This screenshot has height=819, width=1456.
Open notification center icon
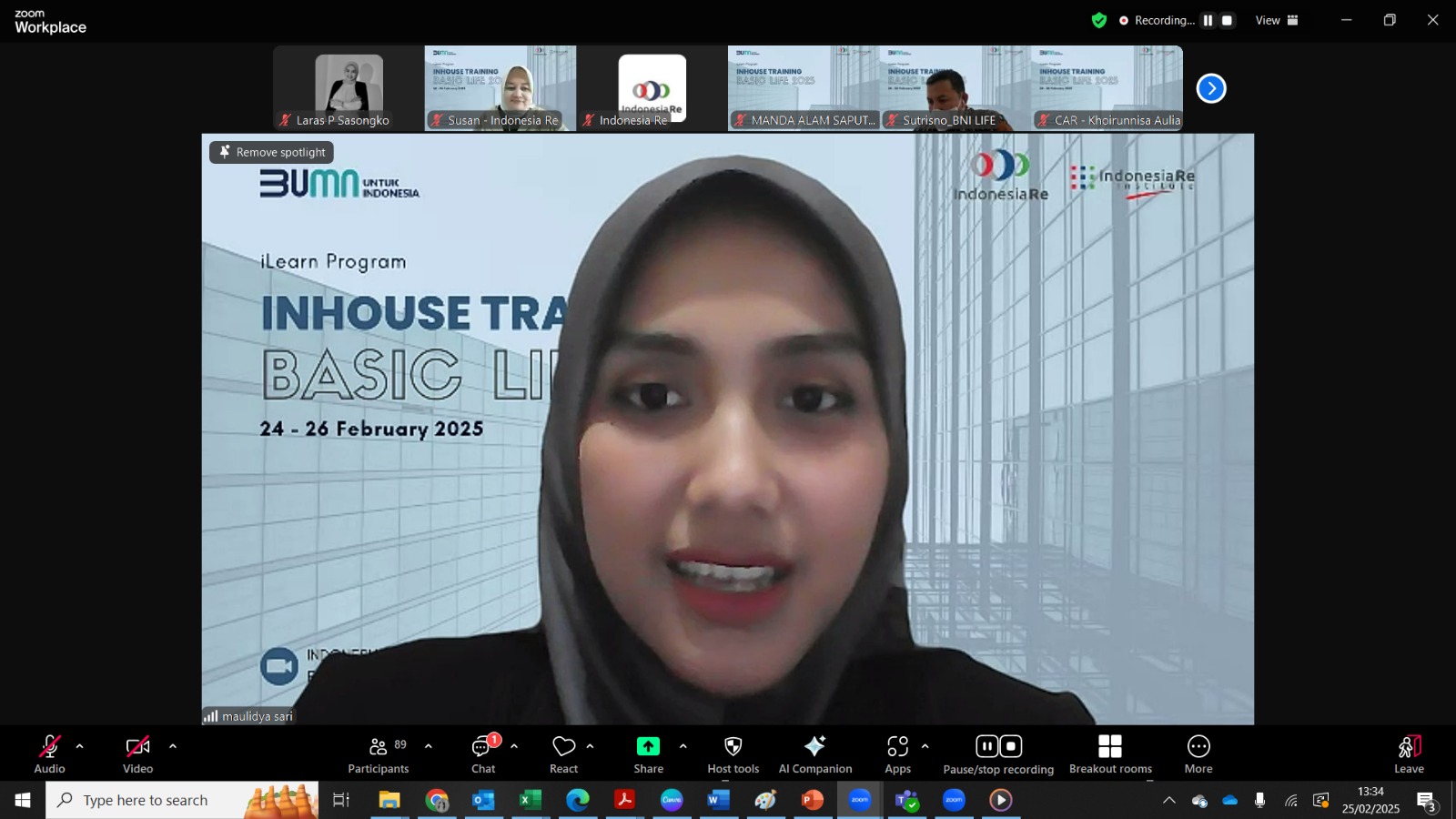[1427, 801]
